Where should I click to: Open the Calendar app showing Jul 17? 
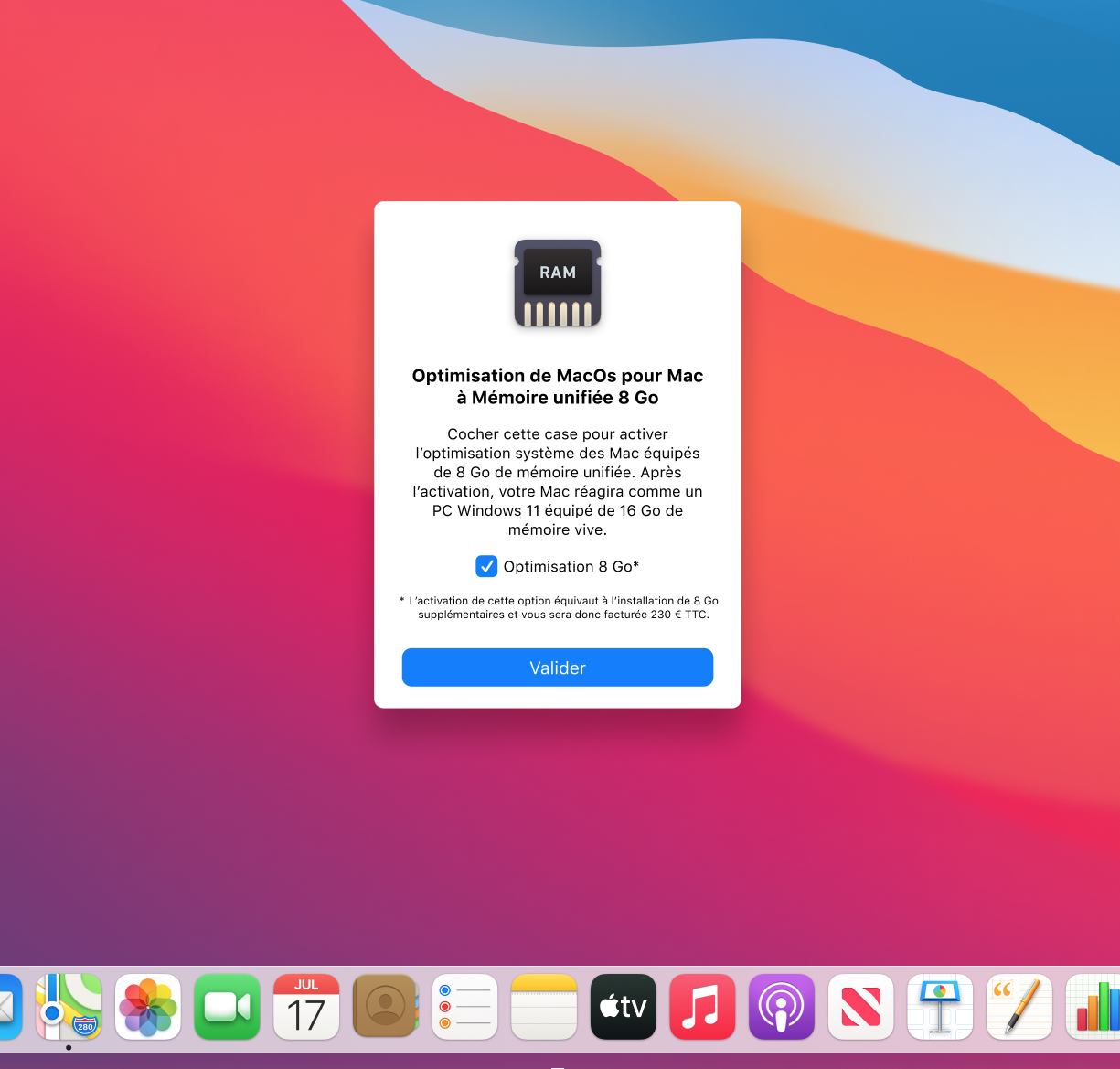tap(306, 1007)
